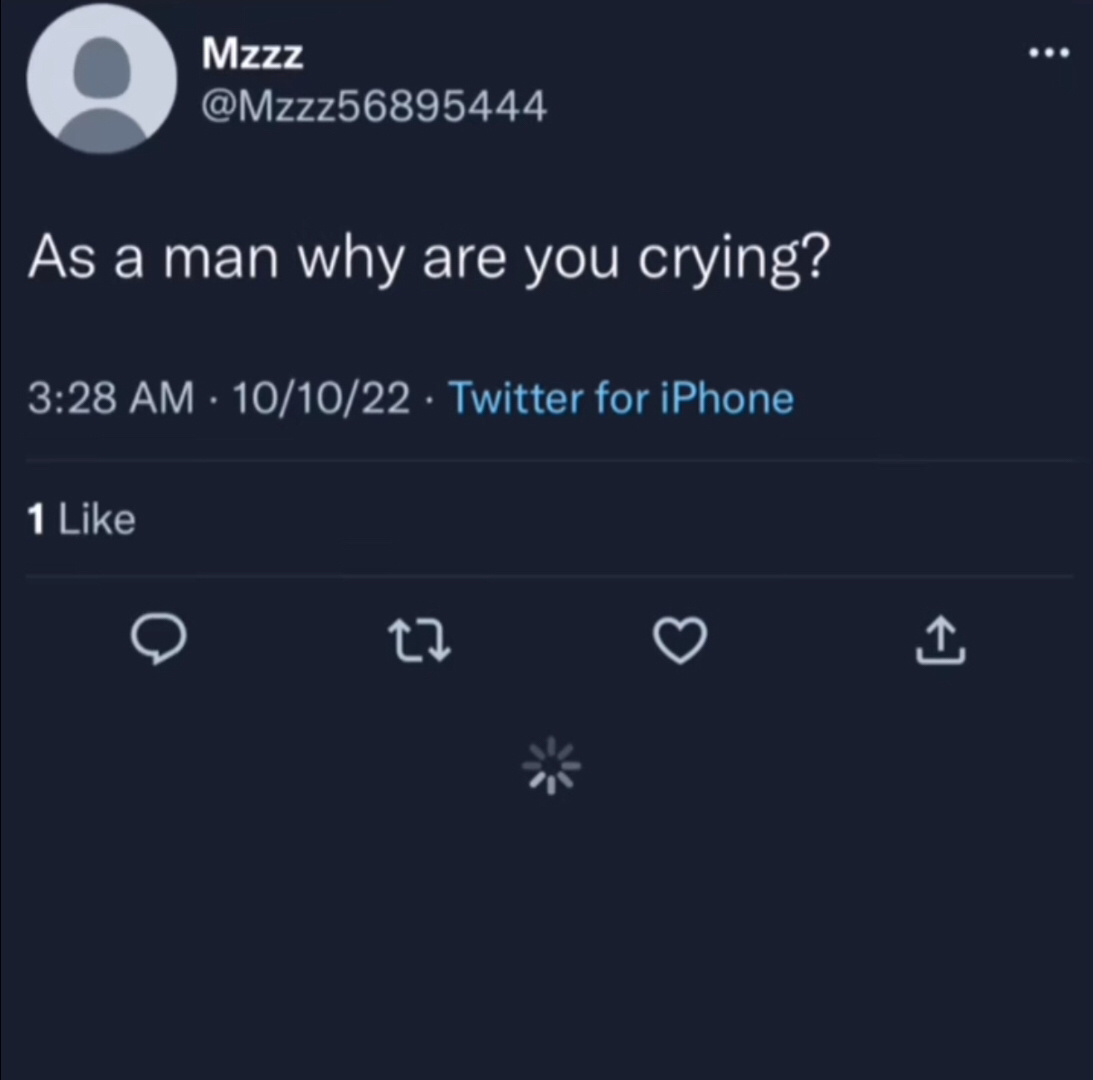This screenshot has height=1080, width=1093.
Task: Click the word "Like" beside the count
Action: (x=97, y=519)
